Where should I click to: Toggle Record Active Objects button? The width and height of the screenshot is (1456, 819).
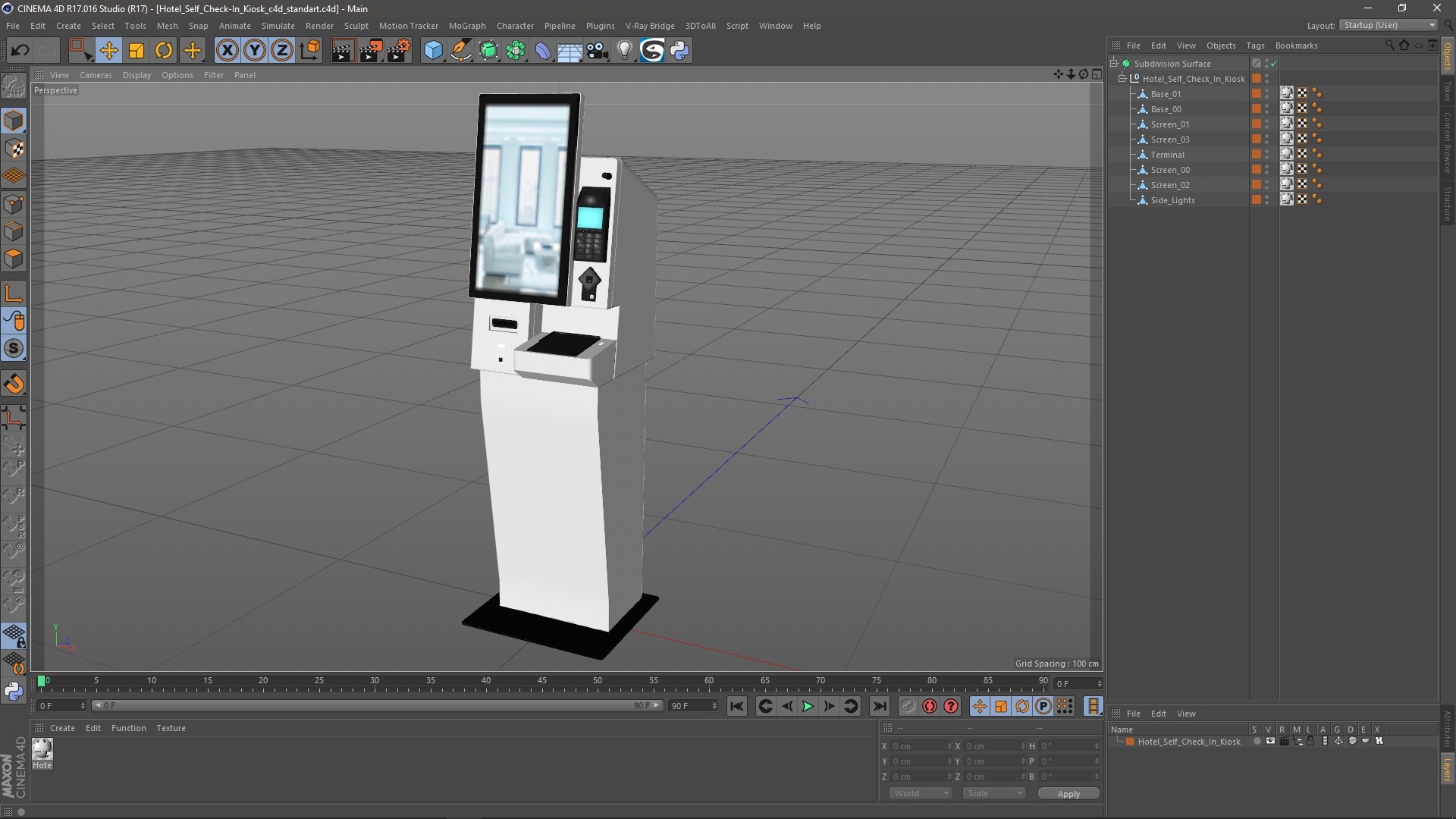[908, 707]
